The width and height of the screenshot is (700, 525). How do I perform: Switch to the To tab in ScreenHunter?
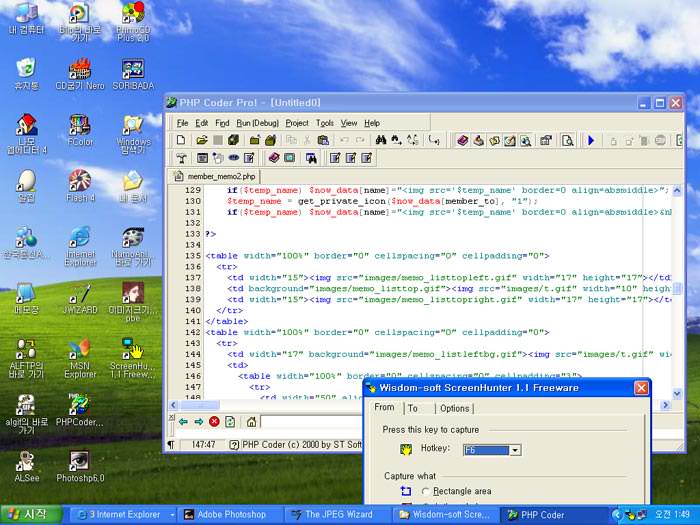[413, 408]
